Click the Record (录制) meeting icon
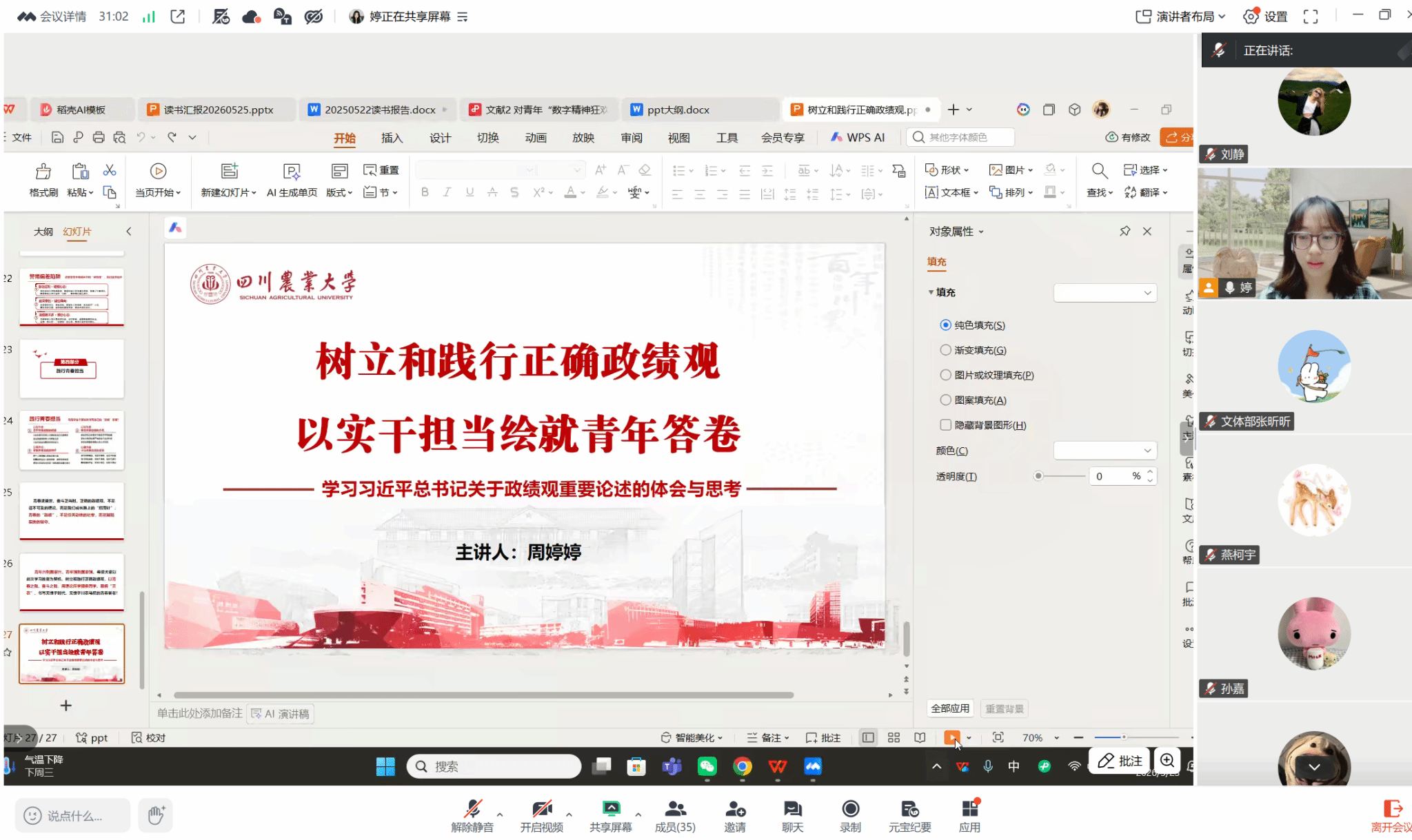 tap(850, 808)
